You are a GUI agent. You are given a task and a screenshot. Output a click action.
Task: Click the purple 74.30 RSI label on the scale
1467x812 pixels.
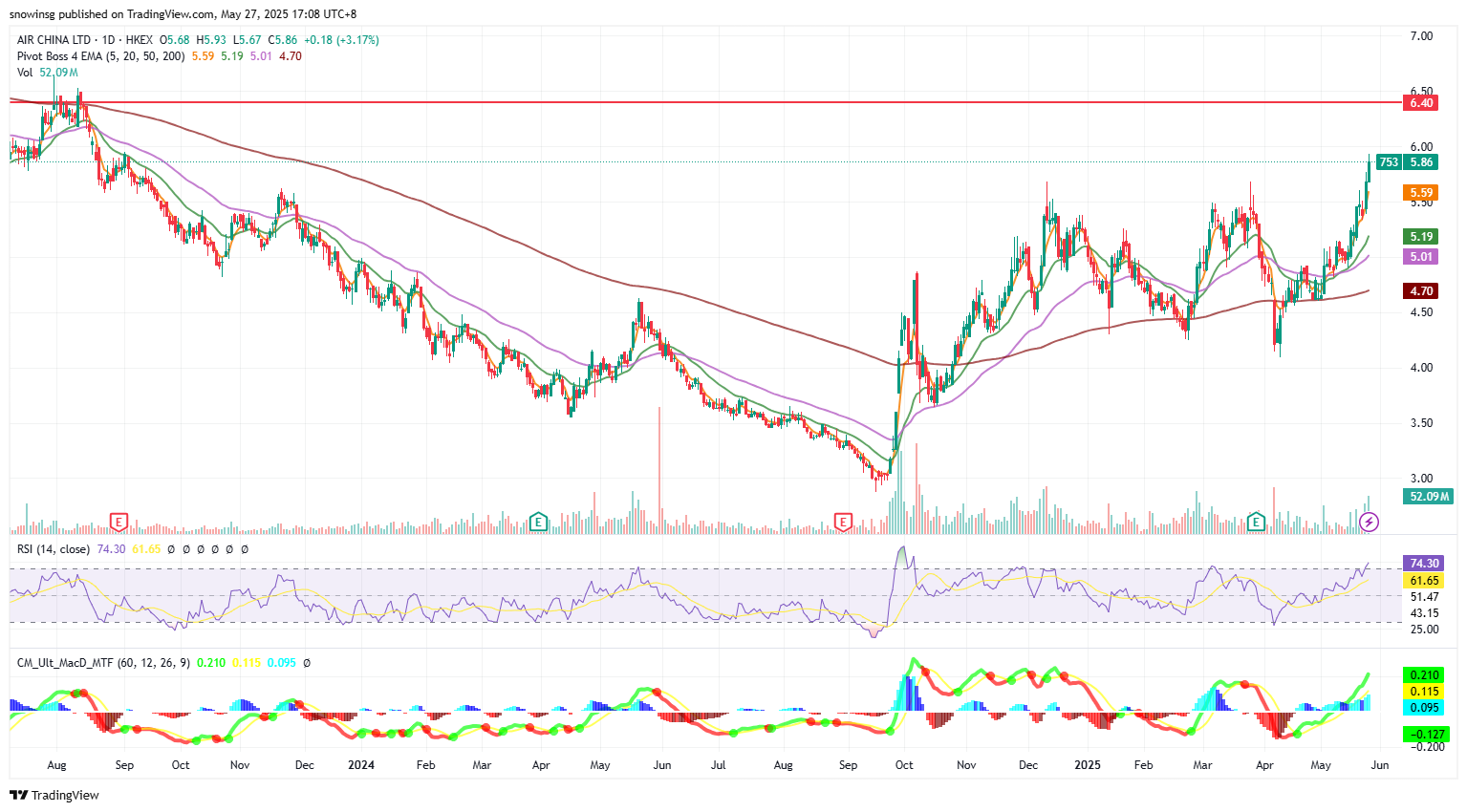click(x=1423, y=564)
